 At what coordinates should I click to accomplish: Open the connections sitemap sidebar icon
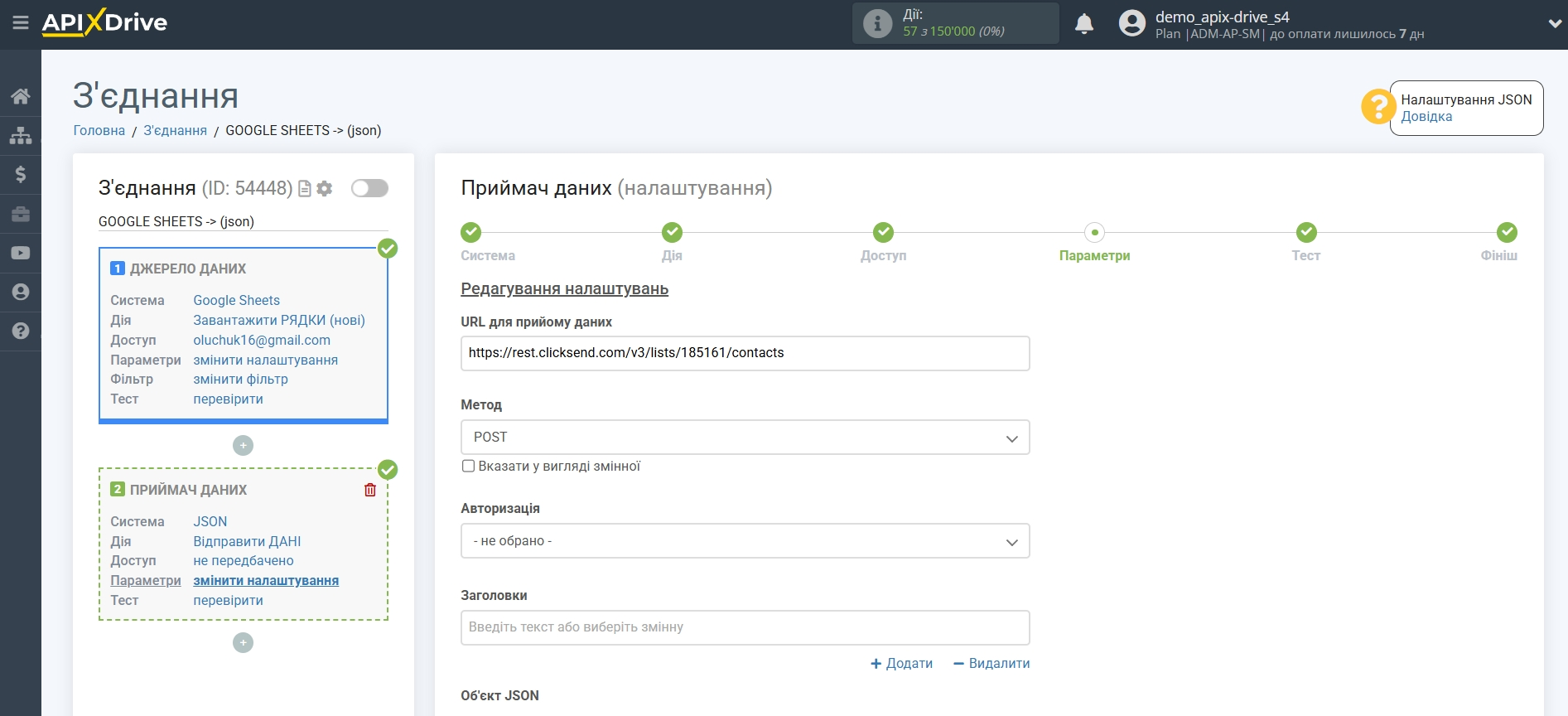coord(21,135)
